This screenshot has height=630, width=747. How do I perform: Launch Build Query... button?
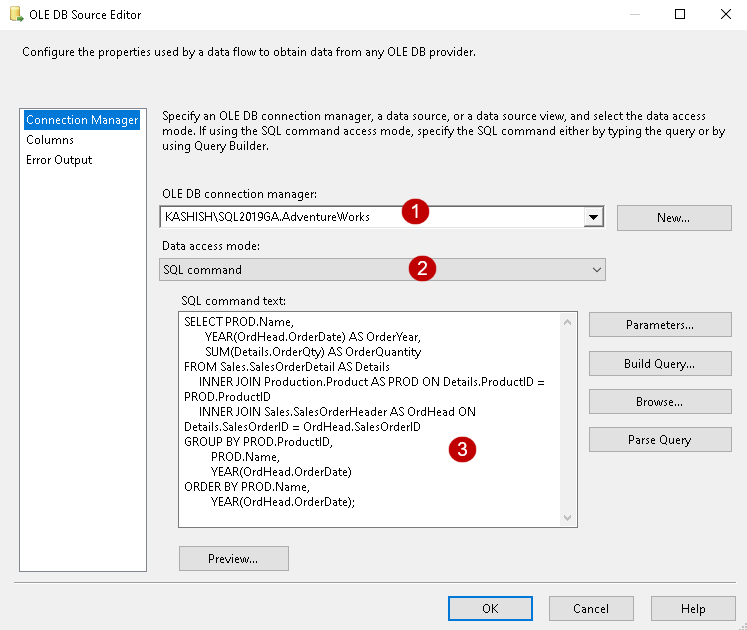[660, 363]
